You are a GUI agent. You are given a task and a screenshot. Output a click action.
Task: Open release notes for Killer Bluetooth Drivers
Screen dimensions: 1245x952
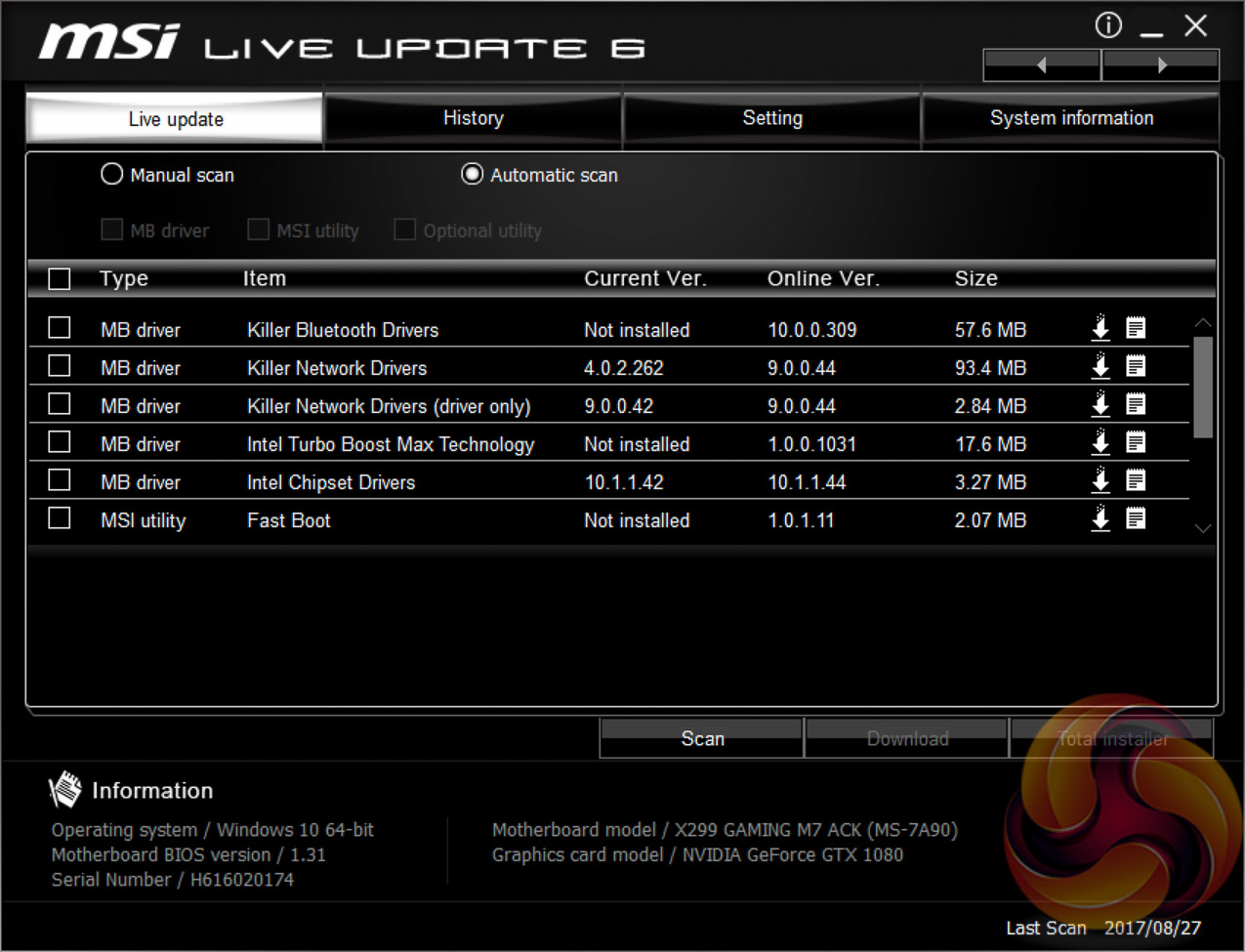pos(1136,328)
